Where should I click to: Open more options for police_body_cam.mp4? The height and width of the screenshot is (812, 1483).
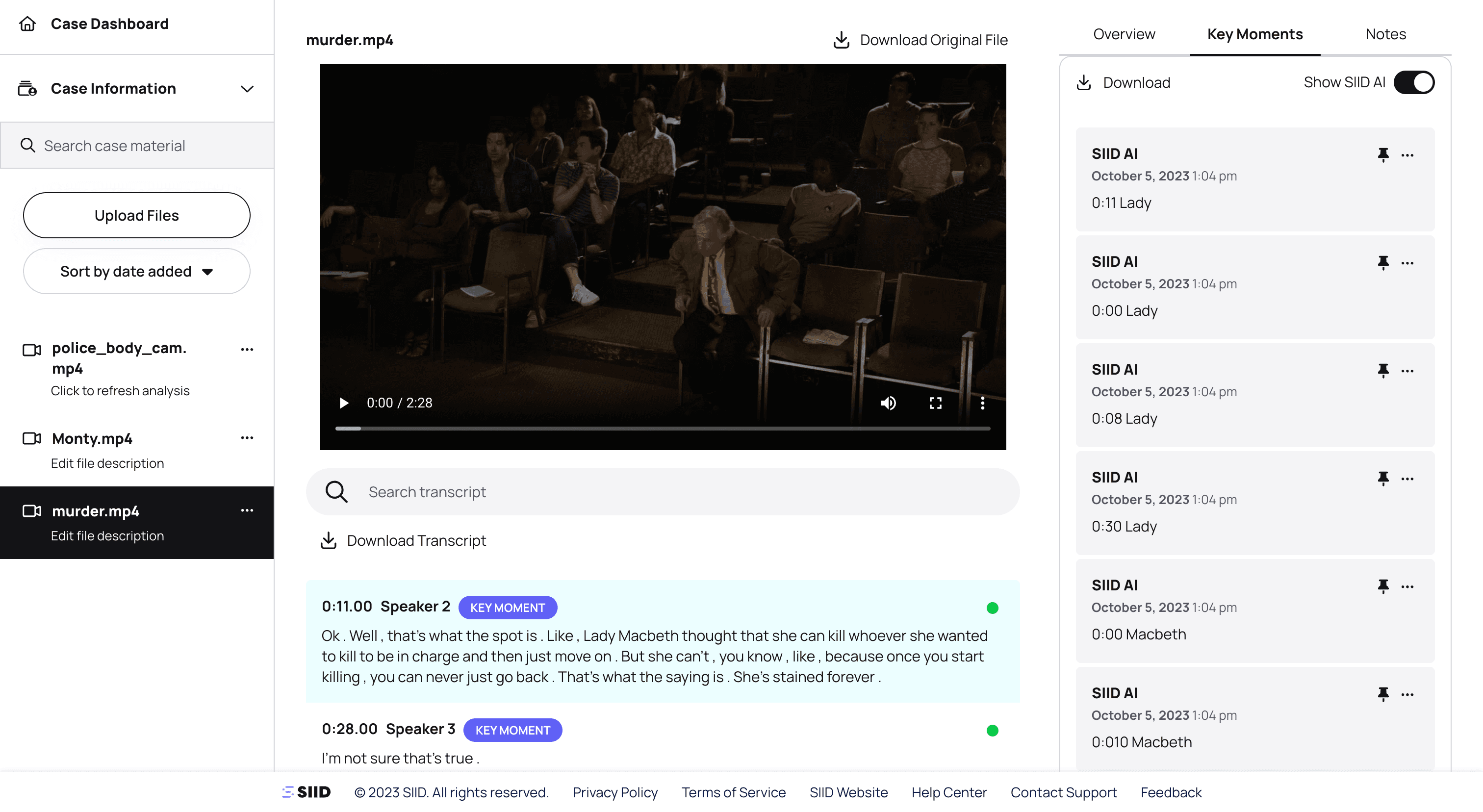[247, 349]
